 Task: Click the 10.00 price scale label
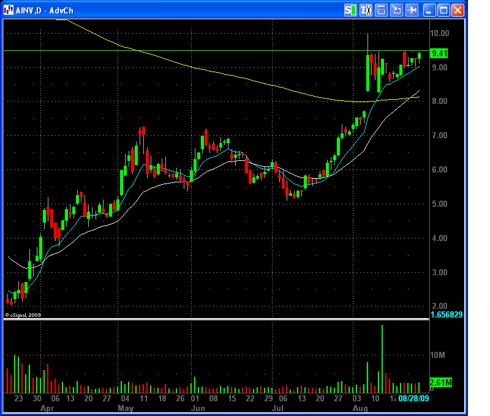[x=439, y=33]
